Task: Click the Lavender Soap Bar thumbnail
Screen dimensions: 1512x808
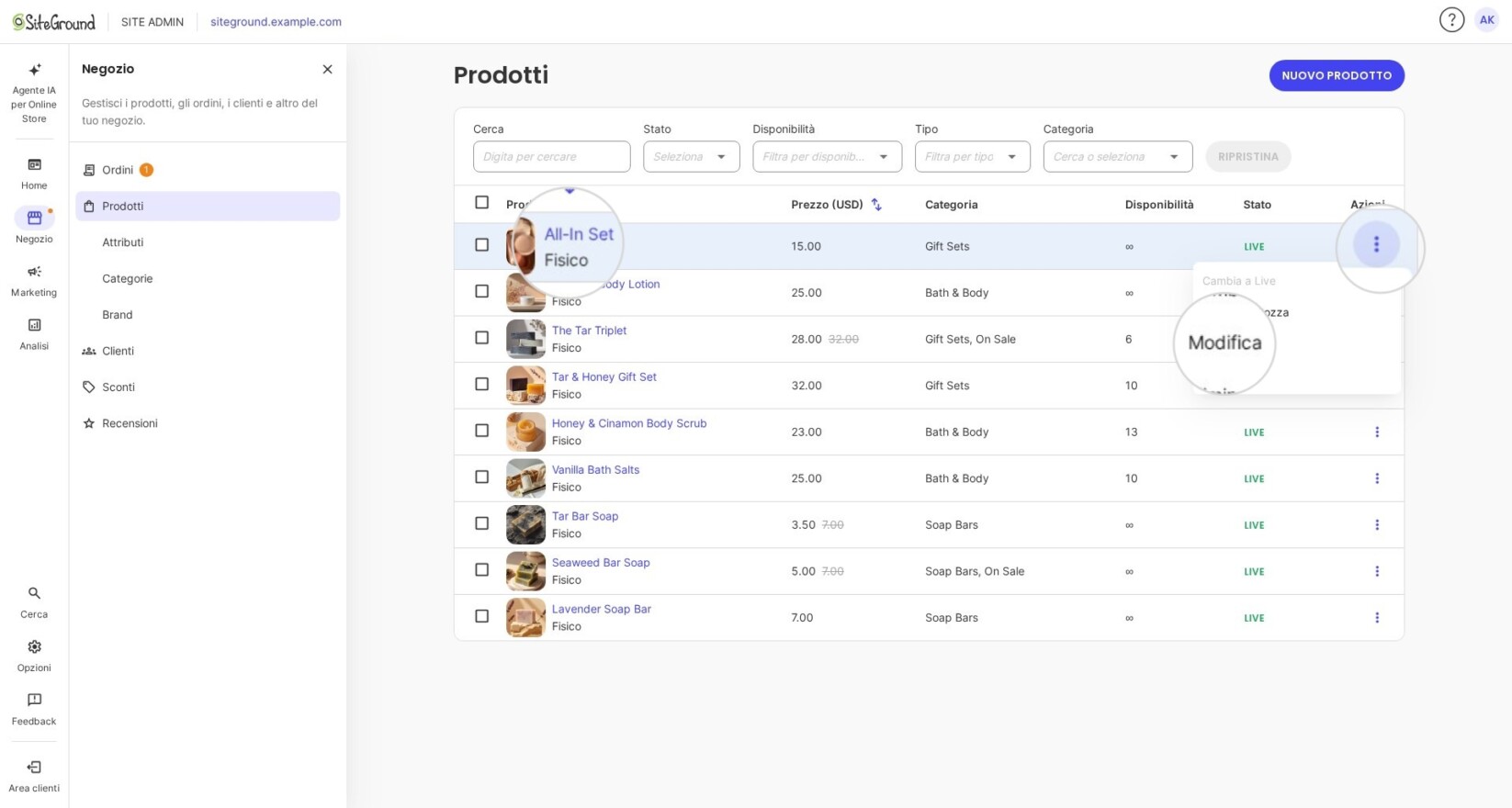Action: click(525, 618)
